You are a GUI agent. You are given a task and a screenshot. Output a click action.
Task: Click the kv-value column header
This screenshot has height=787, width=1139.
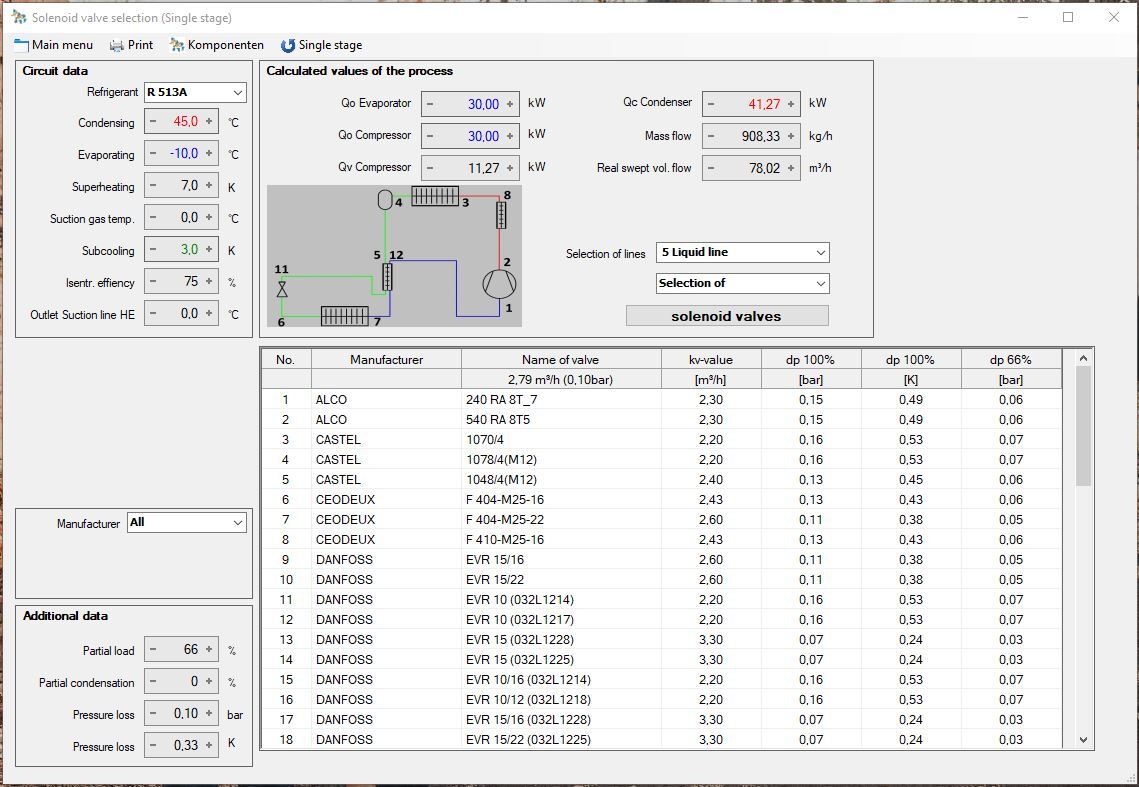[711, 360]
